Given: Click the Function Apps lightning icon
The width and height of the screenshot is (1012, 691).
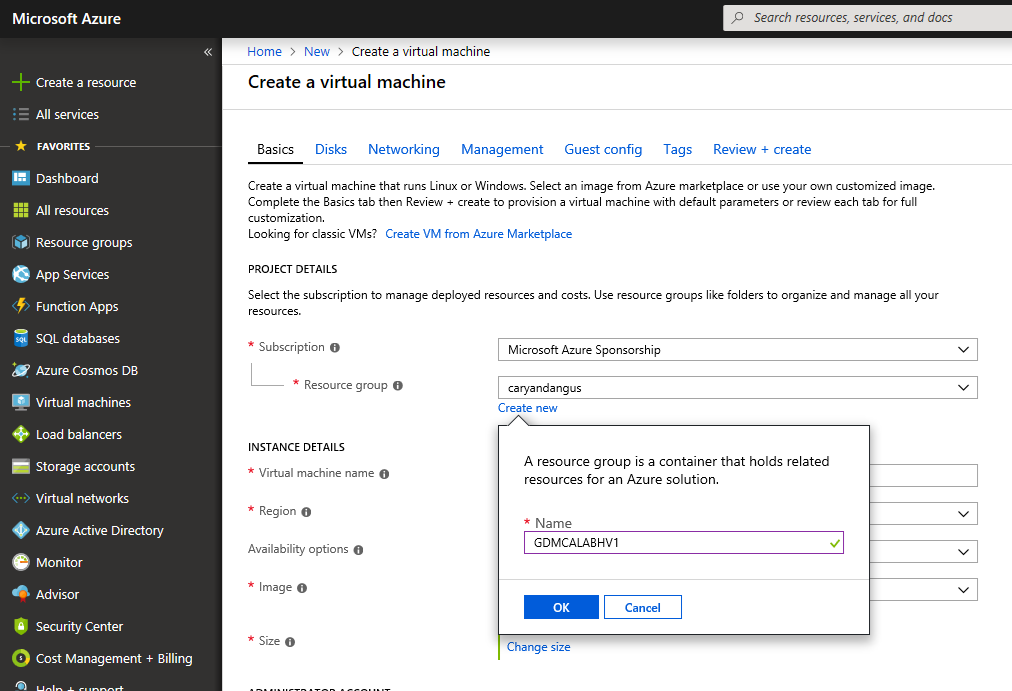Looking at the screenshot, I should coord(21,306).
